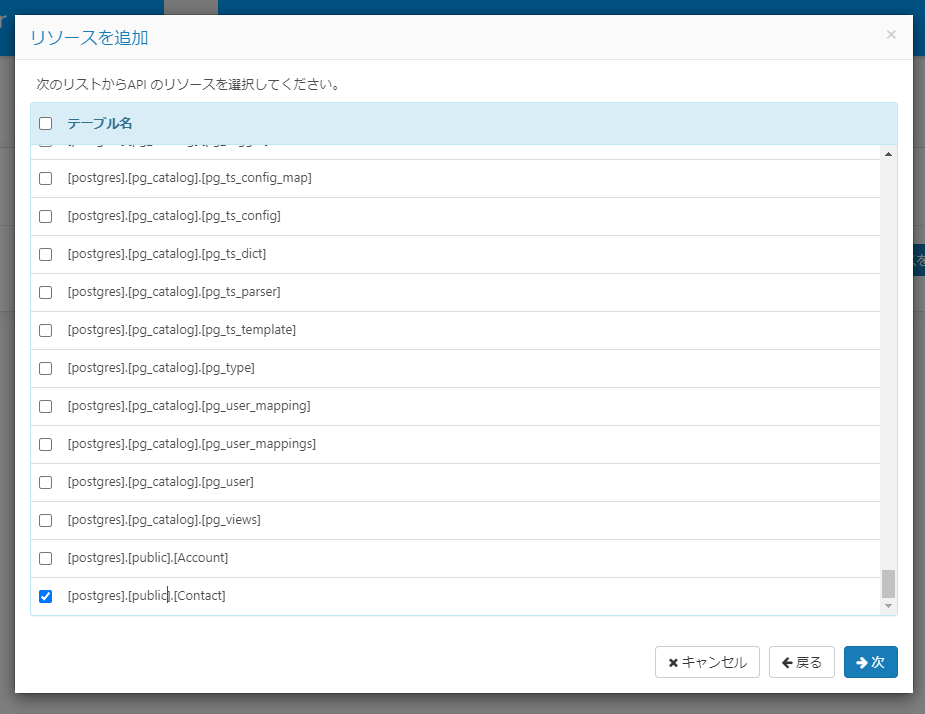Enable the pg_ts_dict table checkbox
The width and height of the screenshot is (925, 714).
coord(45,255)
